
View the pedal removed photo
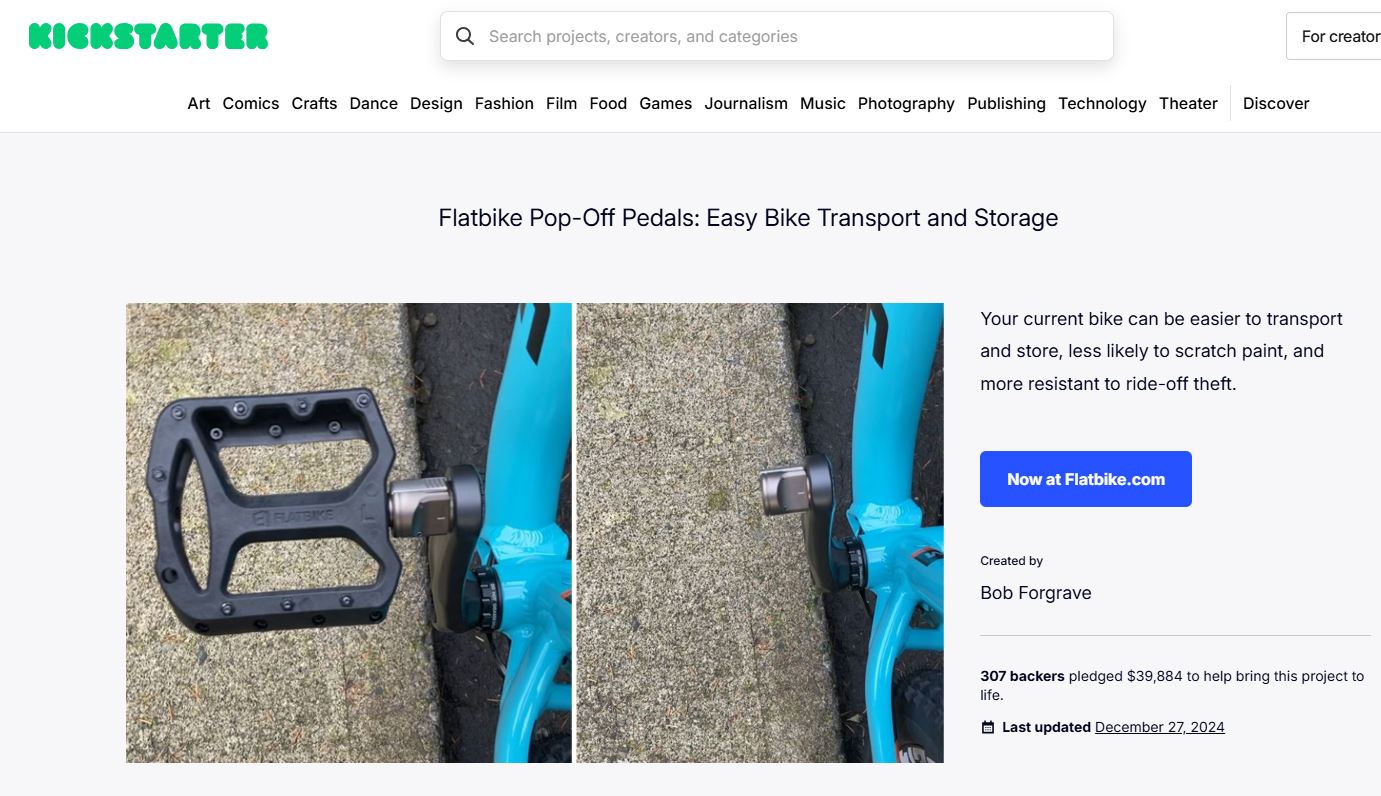760,533
